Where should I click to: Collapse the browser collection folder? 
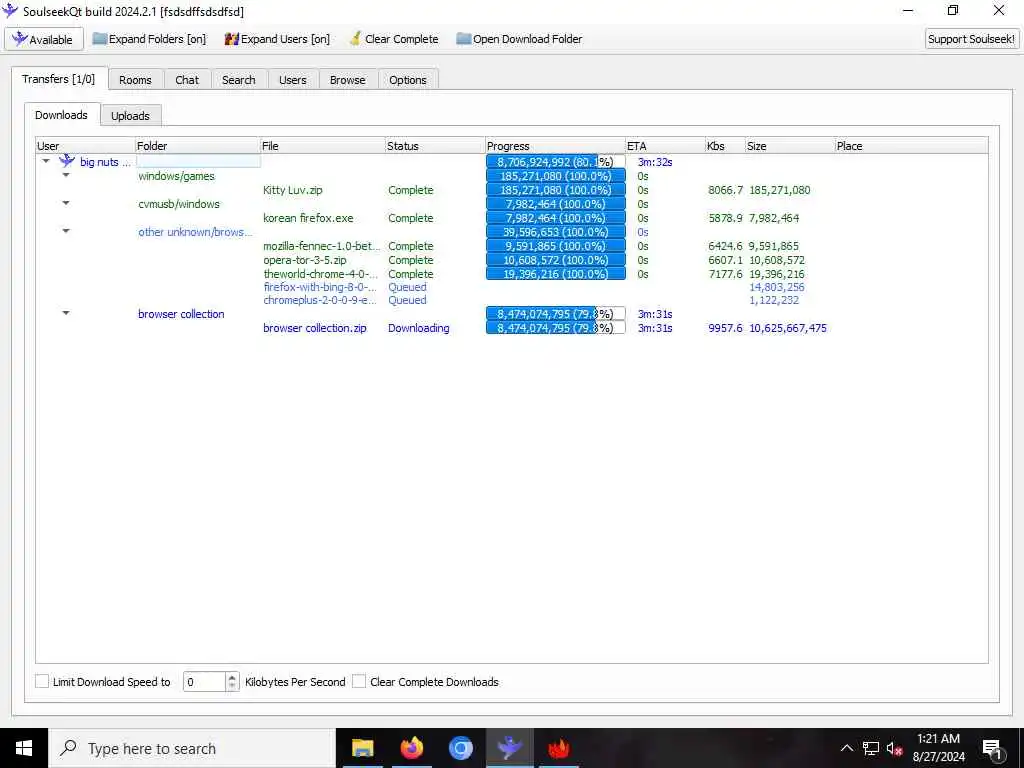tap(66, 313)
